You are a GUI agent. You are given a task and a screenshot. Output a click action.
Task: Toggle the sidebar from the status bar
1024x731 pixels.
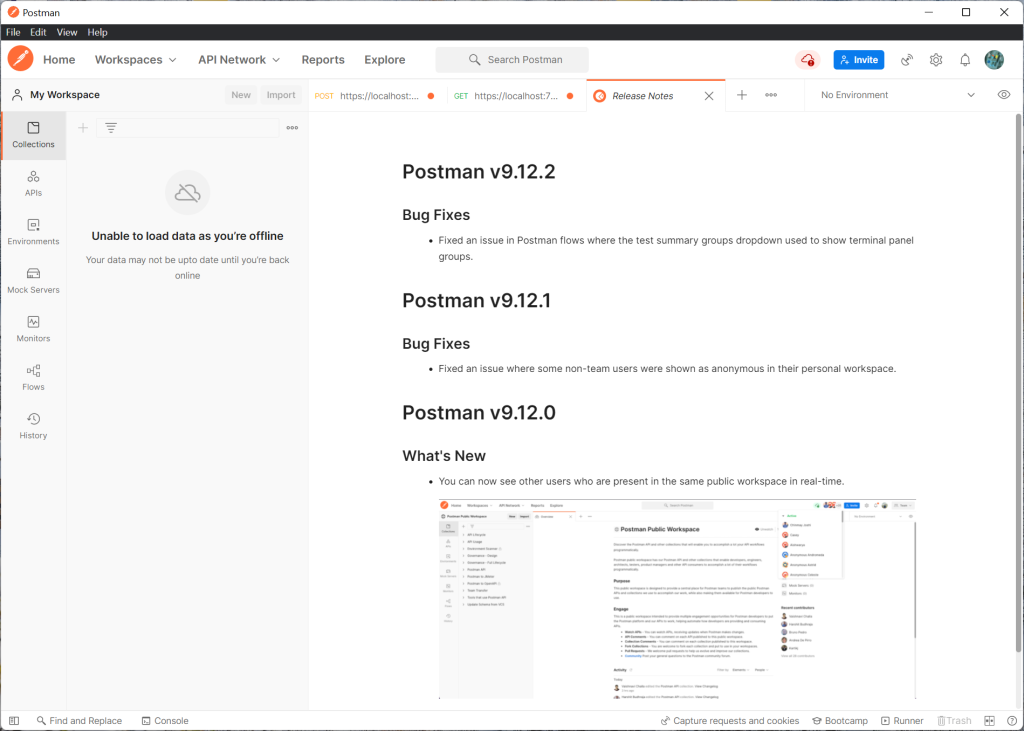click(x=13, y=720)
